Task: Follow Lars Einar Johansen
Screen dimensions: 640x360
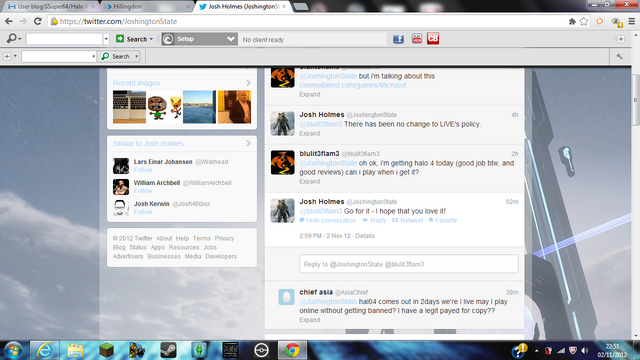Action: pyautogui.click(x=143, y=170)
